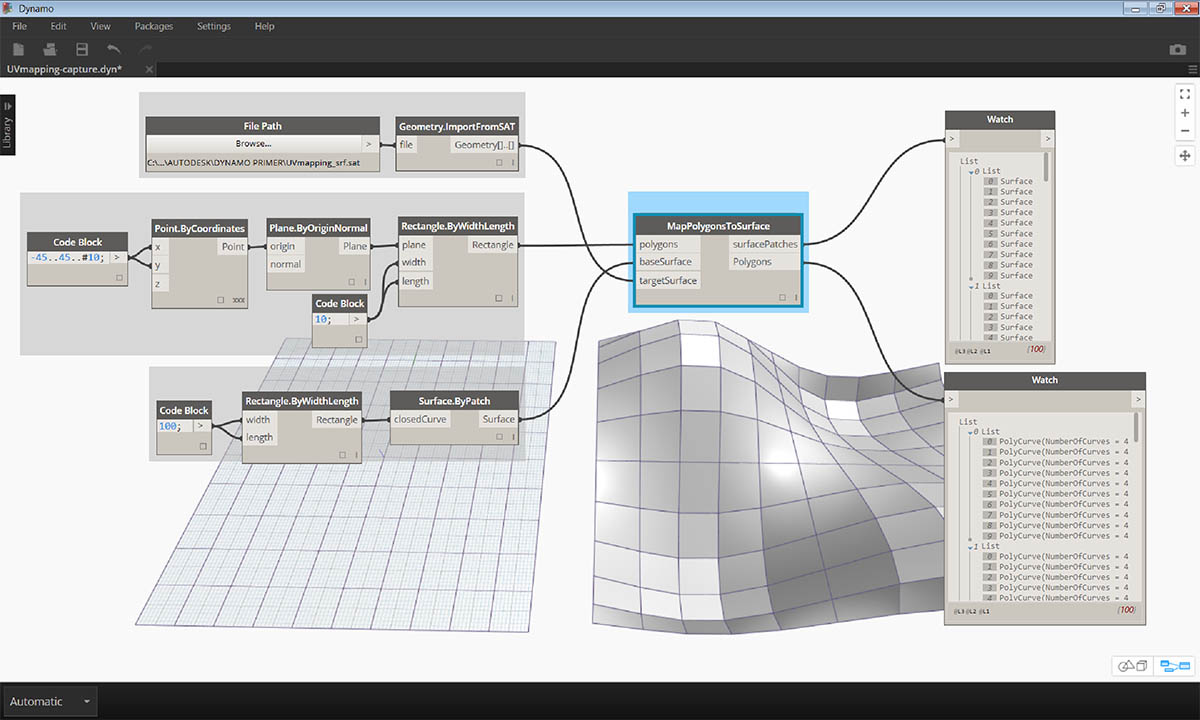Image resolution: width=1200 pixels, height=720 pixels.
Task: Click the zoom out minus icon
Action: point(1185,131)
